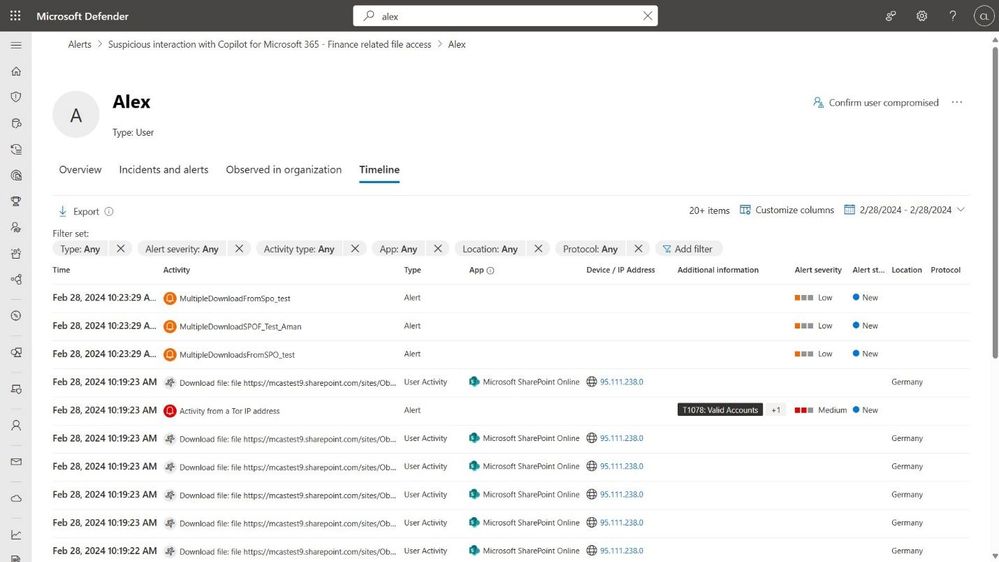
Task: Remove the Protocol filter
Action: click(638, 249)
